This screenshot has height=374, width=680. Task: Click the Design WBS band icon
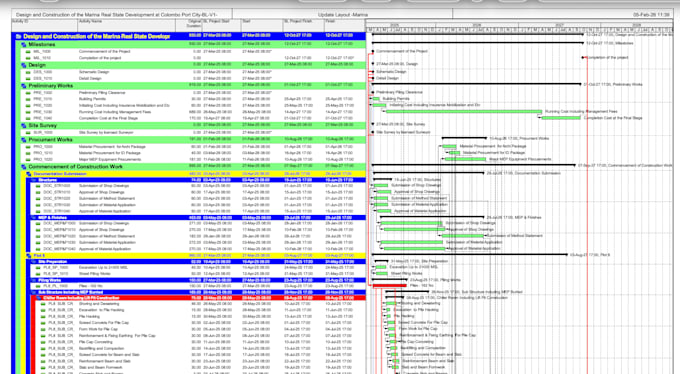tap(24, 65)
